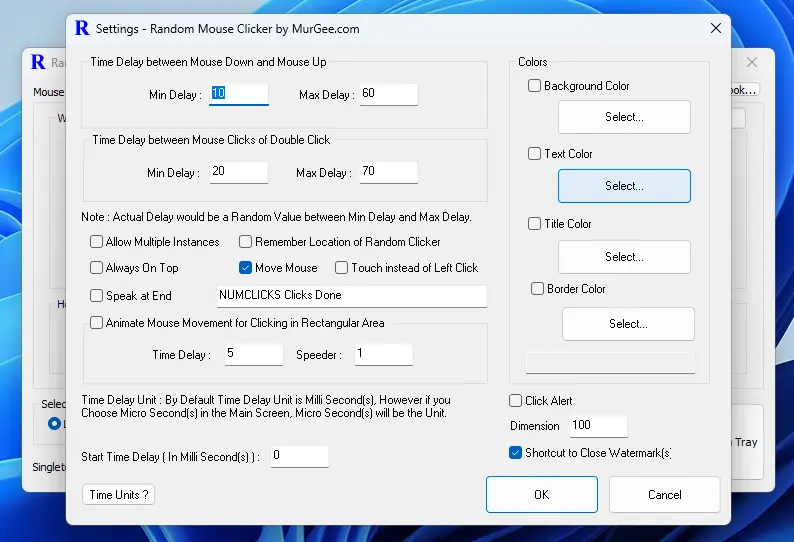This screenshot has width=794, height=542.
Task: Open the Border Color Select button
Action: tap(628, 324)
